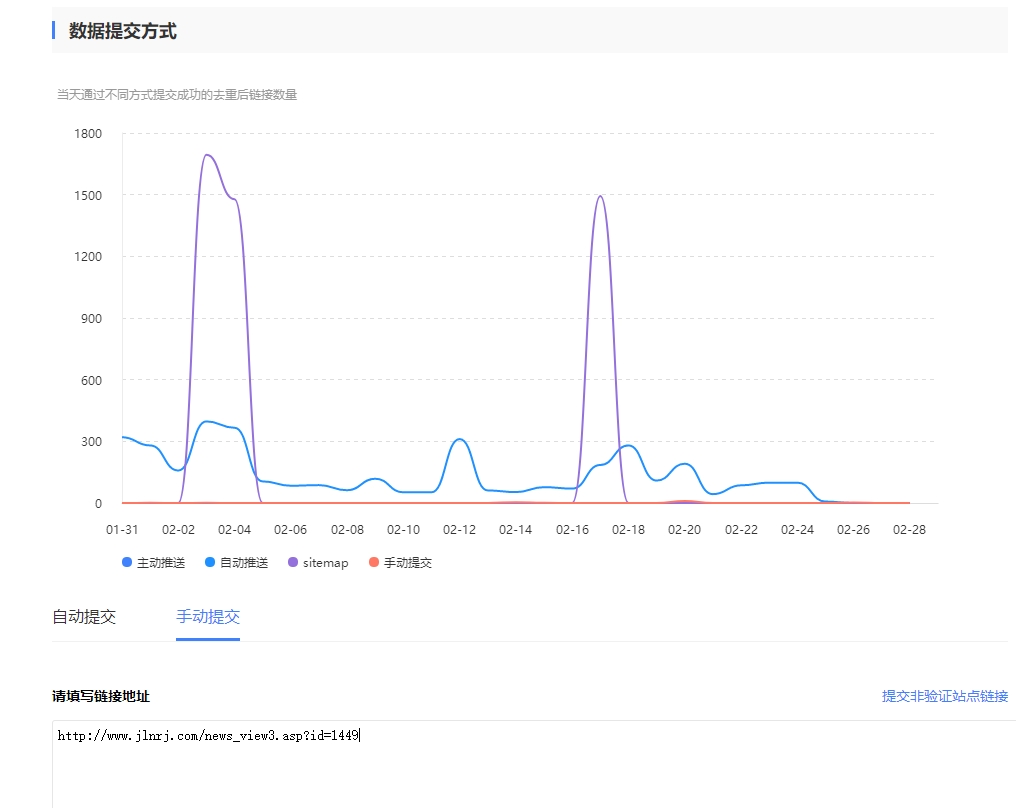
Task: Click the blue line start point at 01-31
Action: coord(123,437)
